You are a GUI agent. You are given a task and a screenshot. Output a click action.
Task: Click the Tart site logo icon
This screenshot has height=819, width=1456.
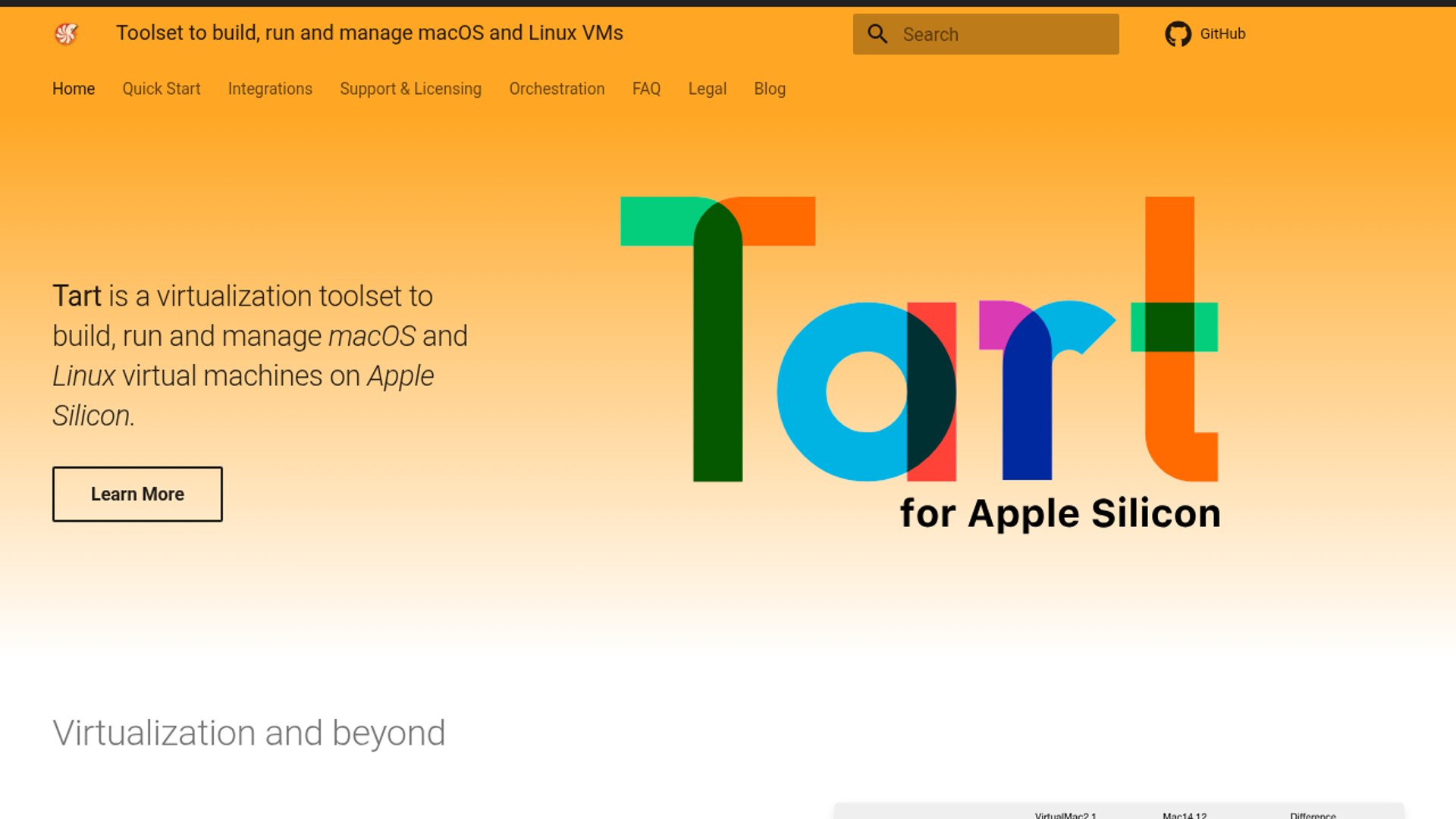[66, 33]
